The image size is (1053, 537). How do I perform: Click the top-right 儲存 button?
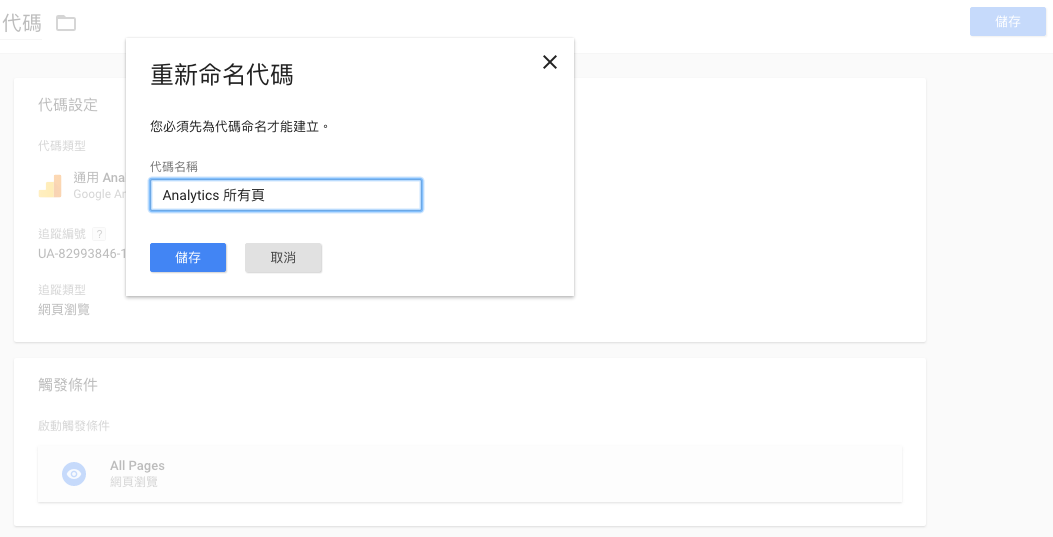[1007, 22]
